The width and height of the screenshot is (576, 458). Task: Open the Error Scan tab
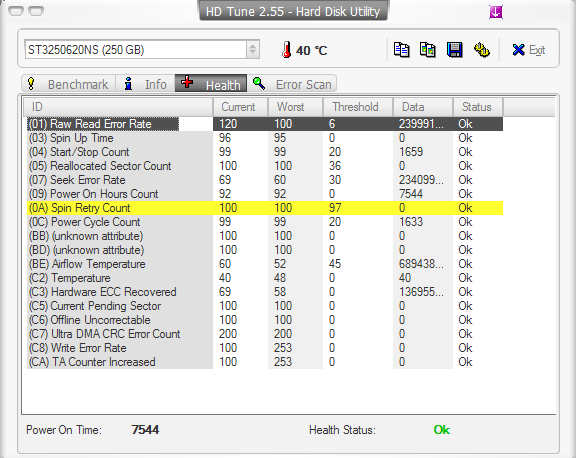(x=292, y=84)
